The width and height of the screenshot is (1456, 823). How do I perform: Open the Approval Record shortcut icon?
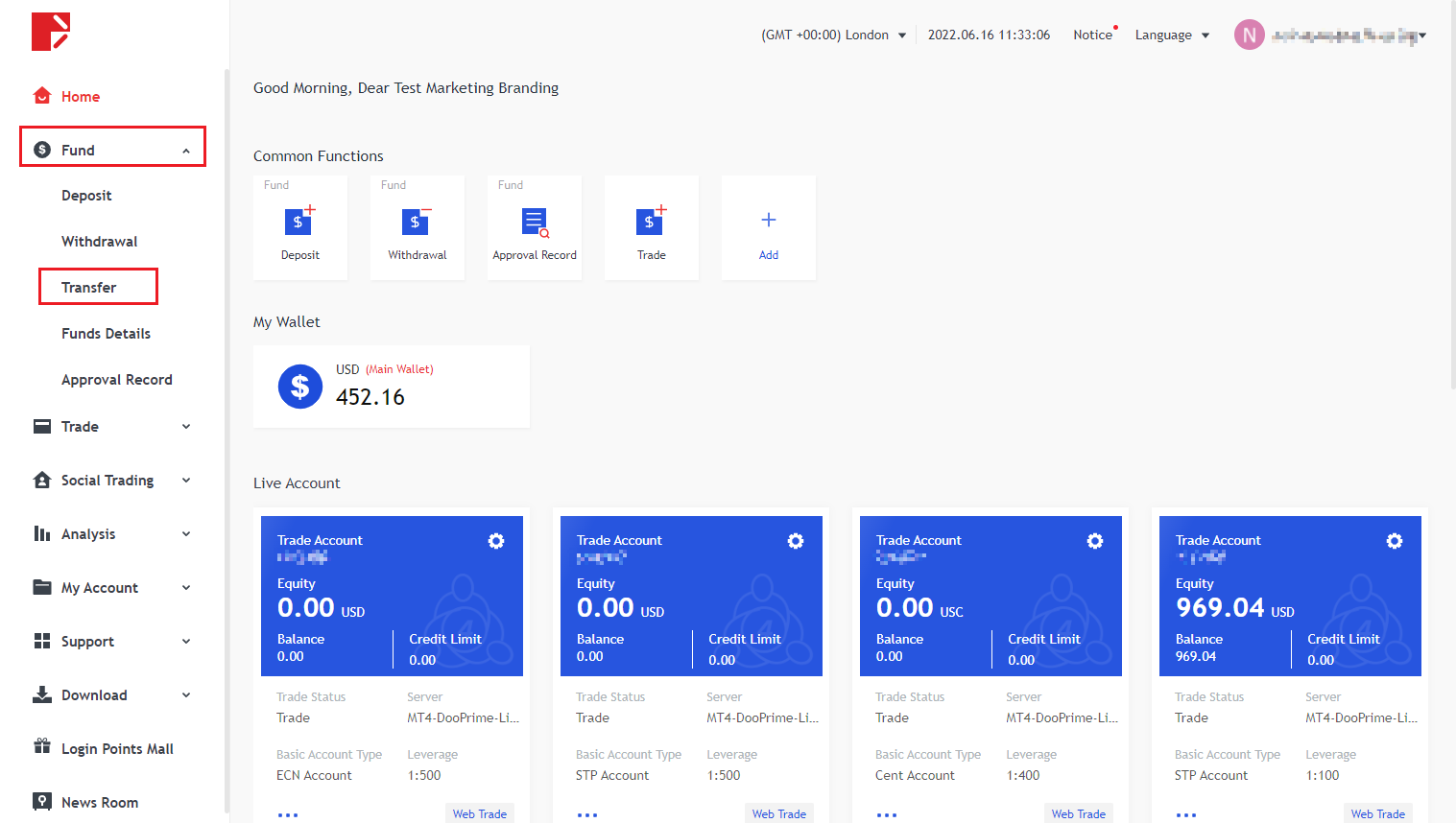tap(535, 222)
